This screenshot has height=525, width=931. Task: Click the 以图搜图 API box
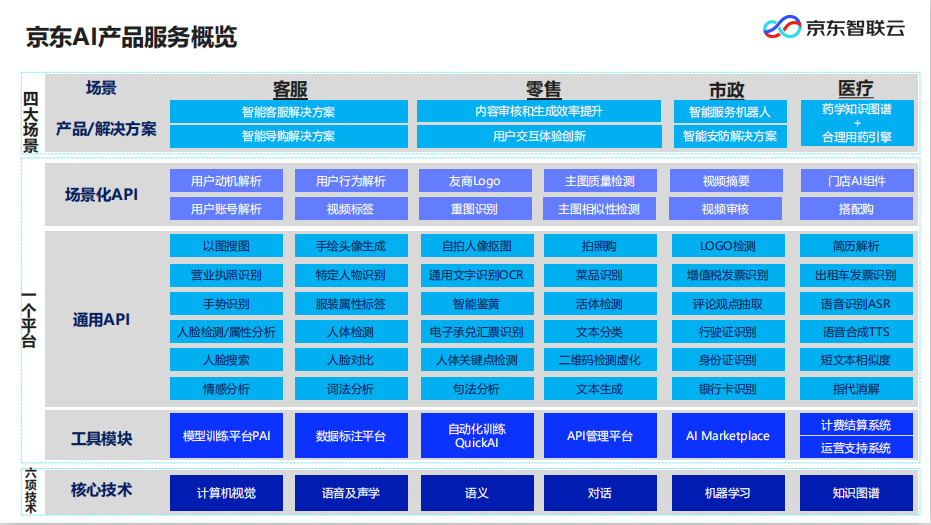point(226,245)
